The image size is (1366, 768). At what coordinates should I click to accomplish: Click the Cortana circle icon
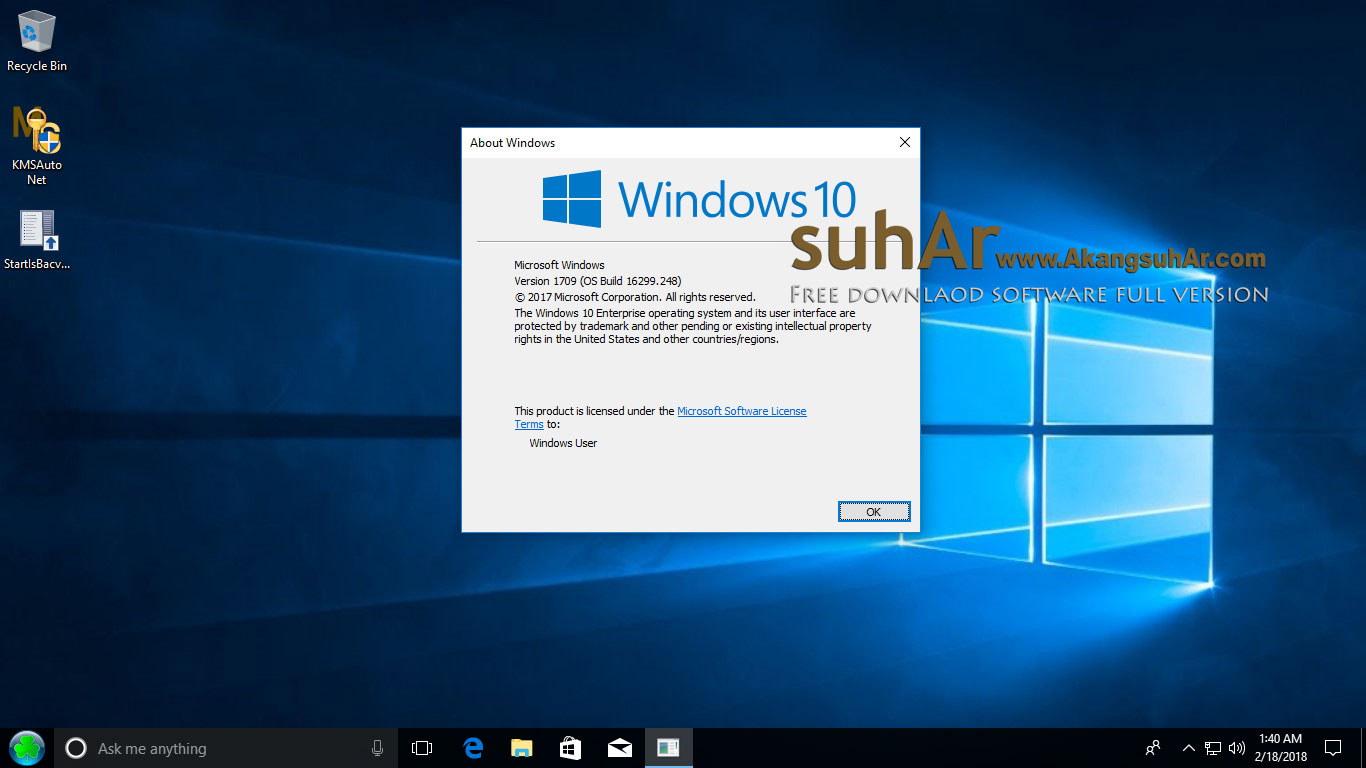[x=76, y=748]
